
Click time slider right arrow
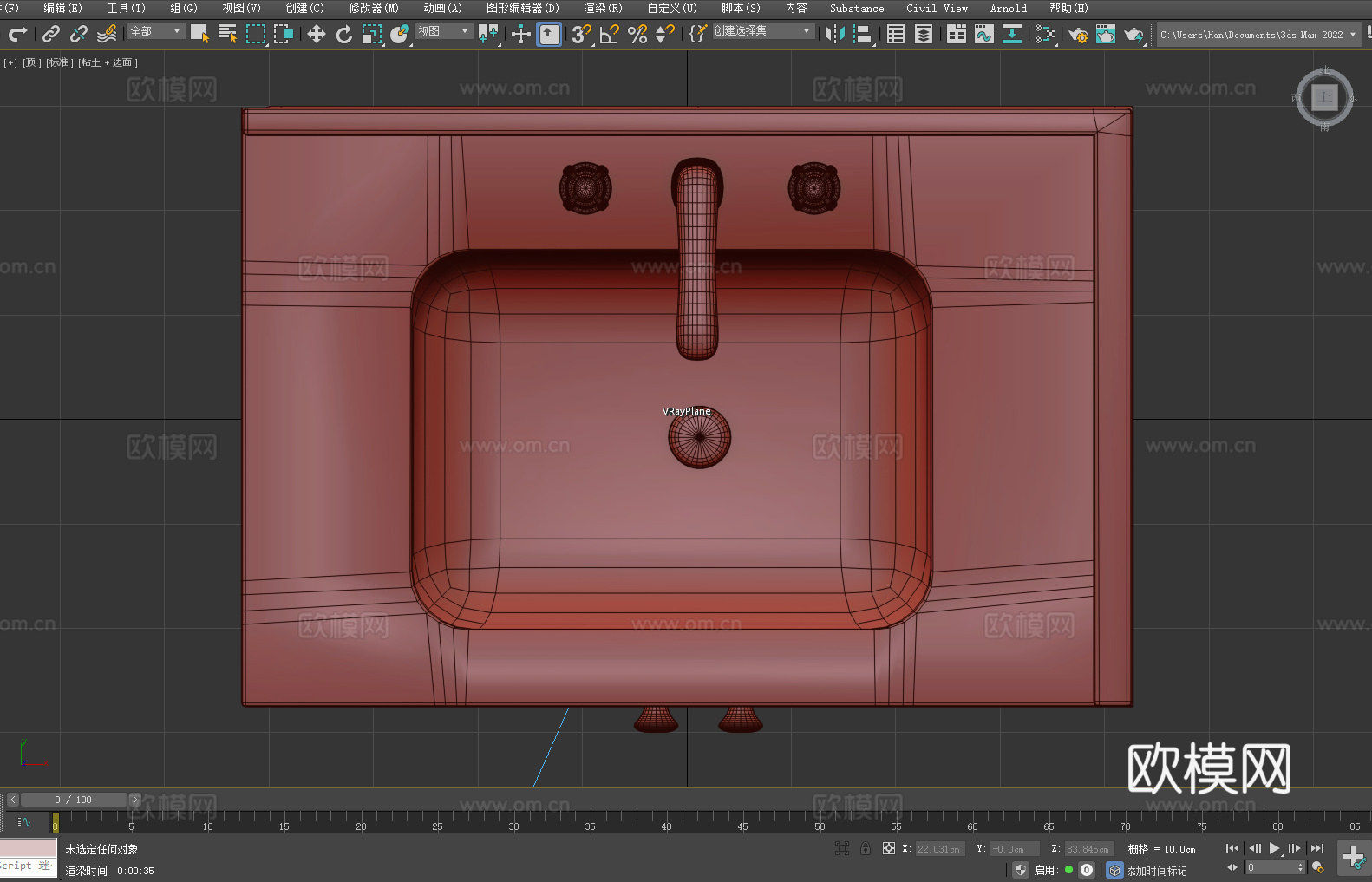point(134,800)
